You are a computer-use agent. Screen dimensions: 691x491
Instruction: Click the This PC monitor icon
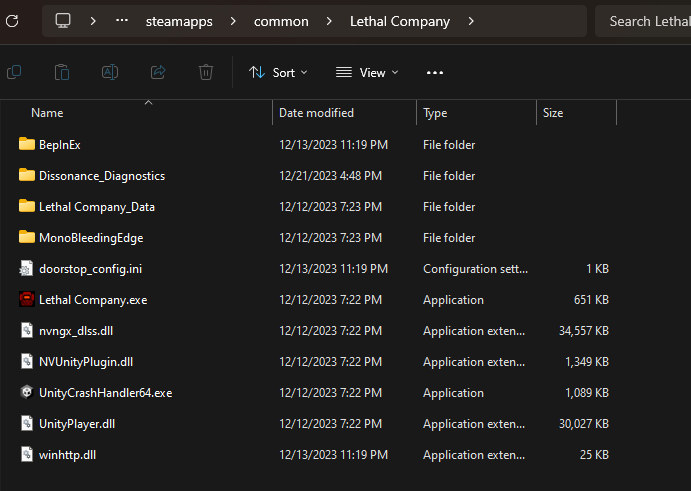pos(63,21)
